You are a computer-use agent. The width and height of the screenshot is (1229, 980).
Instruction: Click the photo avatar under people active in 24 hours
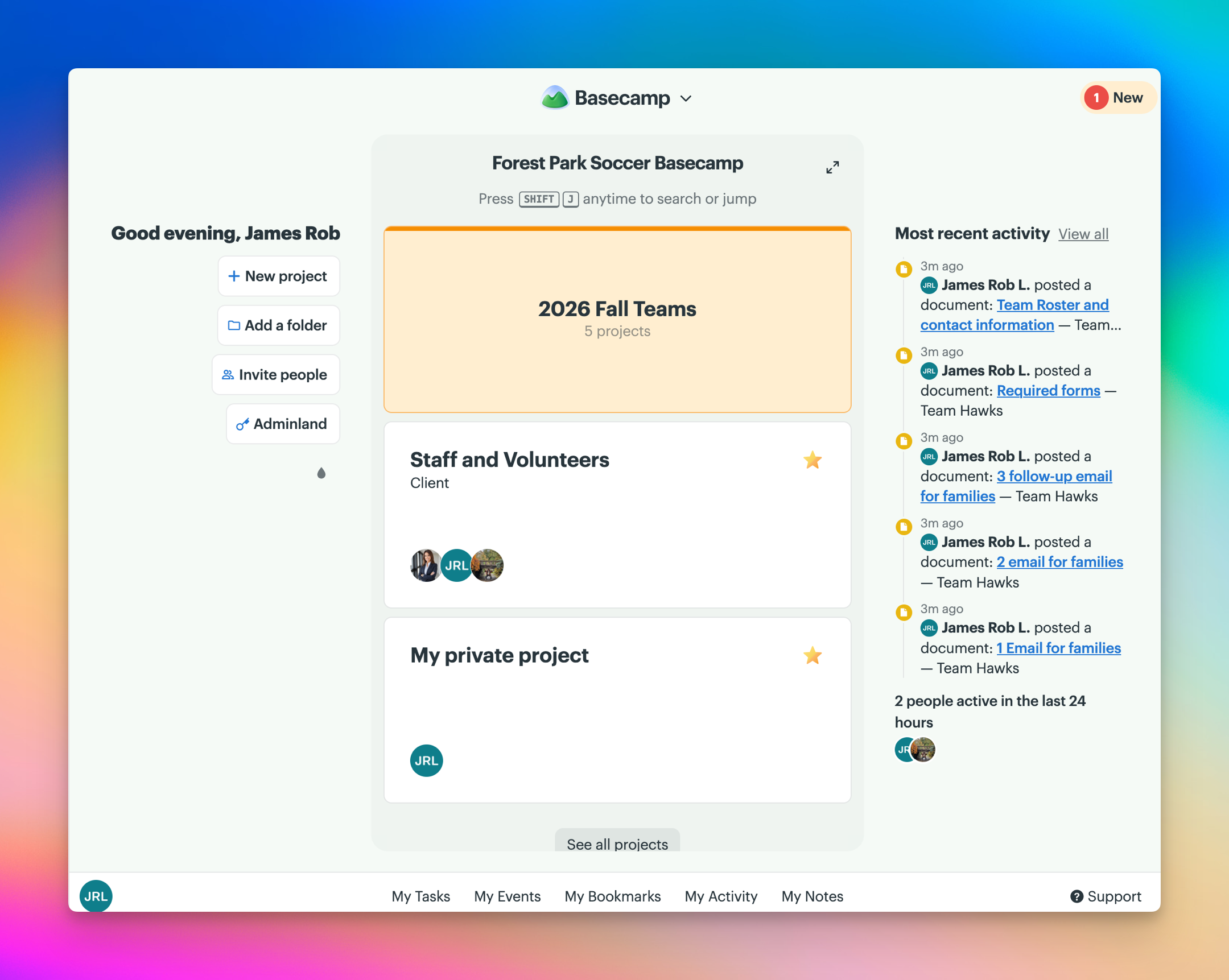(923, 749)
